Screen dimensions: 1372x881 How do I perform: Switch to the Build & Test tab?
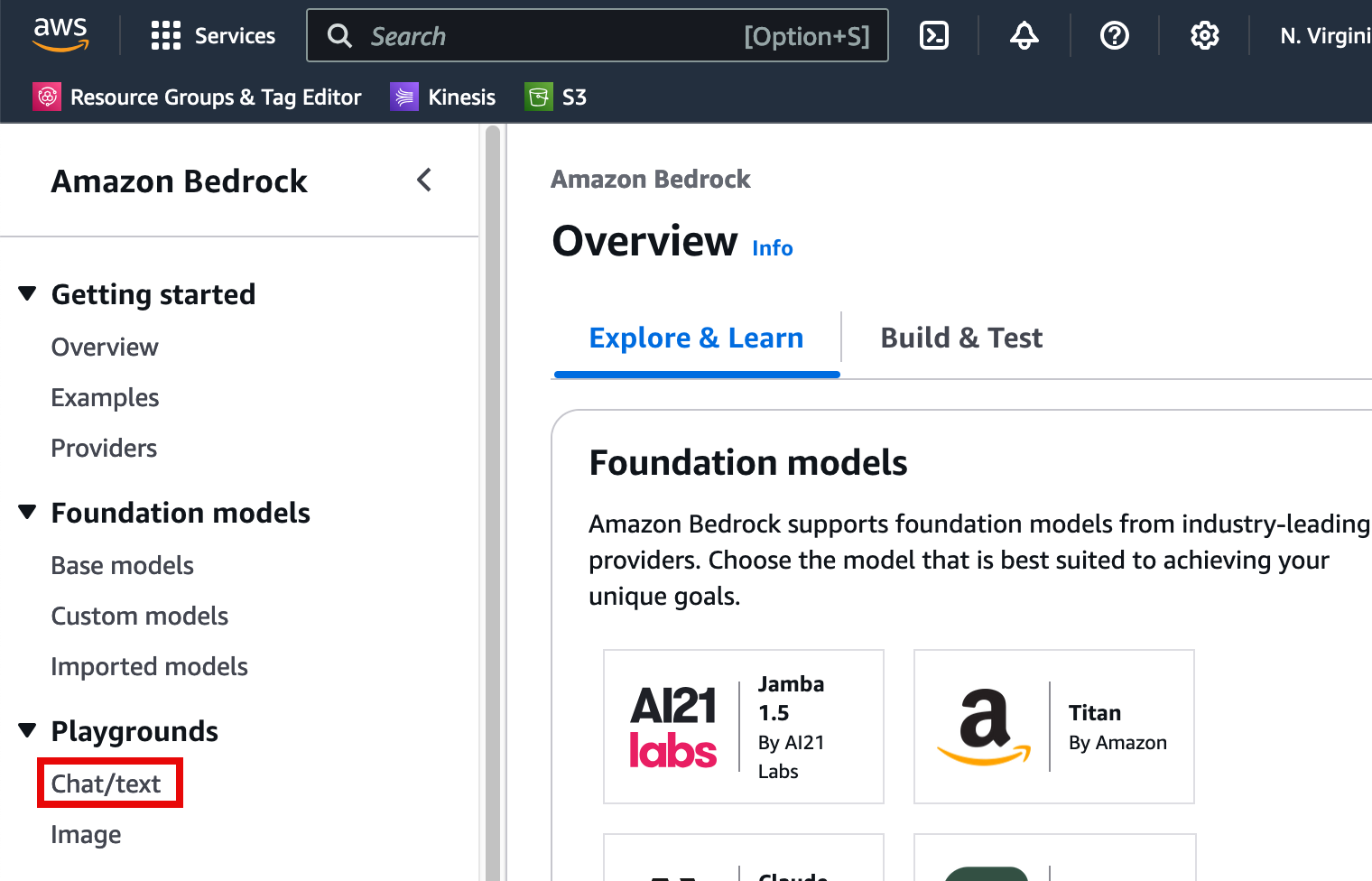[x=960, y=338]
